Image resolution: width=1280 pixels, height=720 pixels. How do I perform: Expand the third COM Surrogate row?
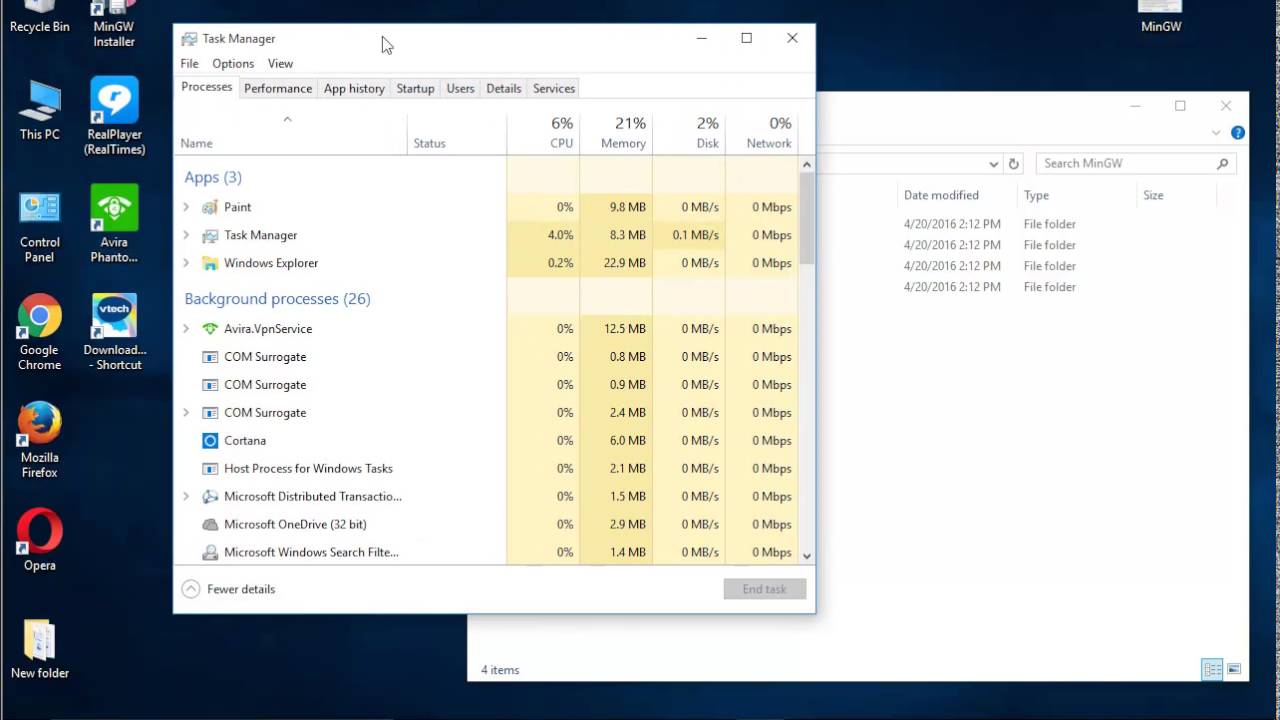pyautogui.click(x=186, y=413)
